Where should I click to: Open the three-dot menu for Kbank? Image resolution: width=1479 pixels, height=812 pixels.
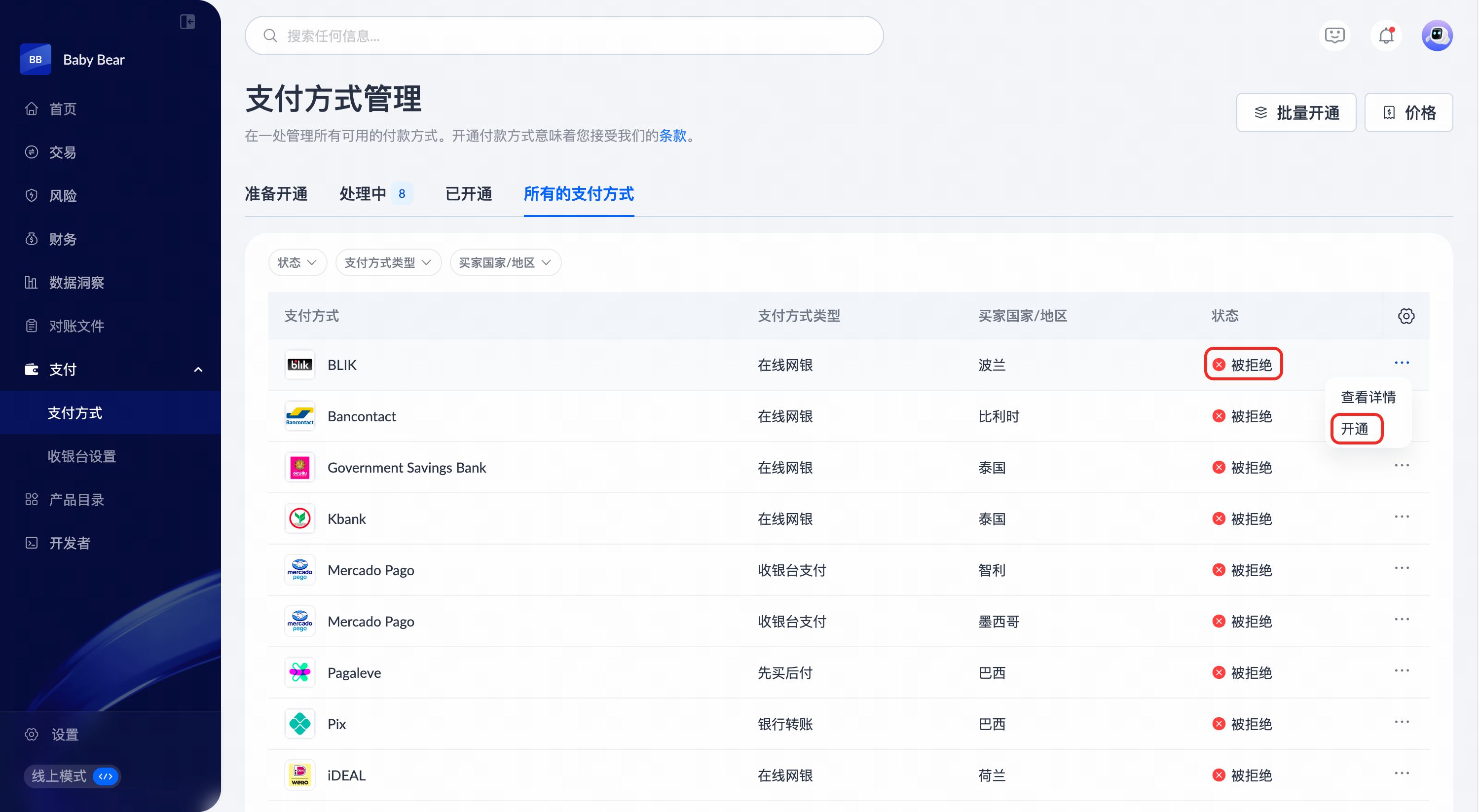[1402, 517]
